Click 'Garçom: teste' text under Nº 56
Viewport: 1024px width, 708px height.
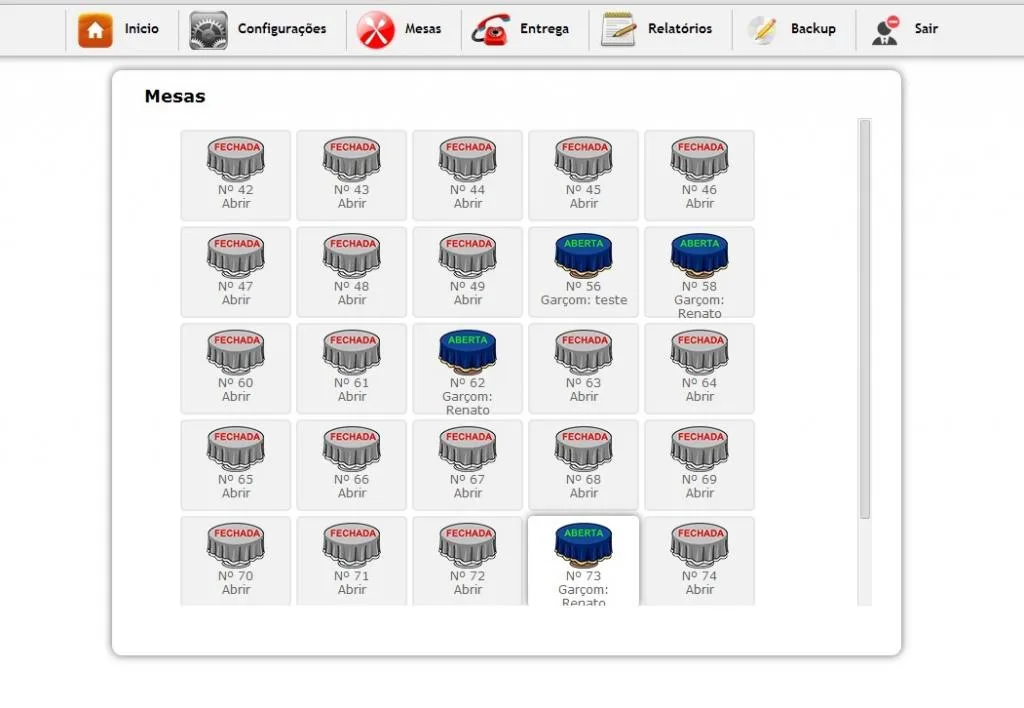pos(583,300)
